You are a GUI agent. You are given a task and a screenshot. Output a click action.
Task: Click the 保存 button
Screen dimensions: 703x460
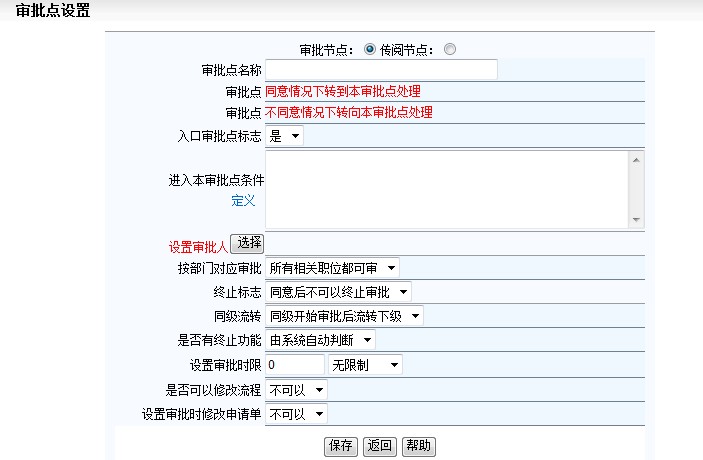341,446
